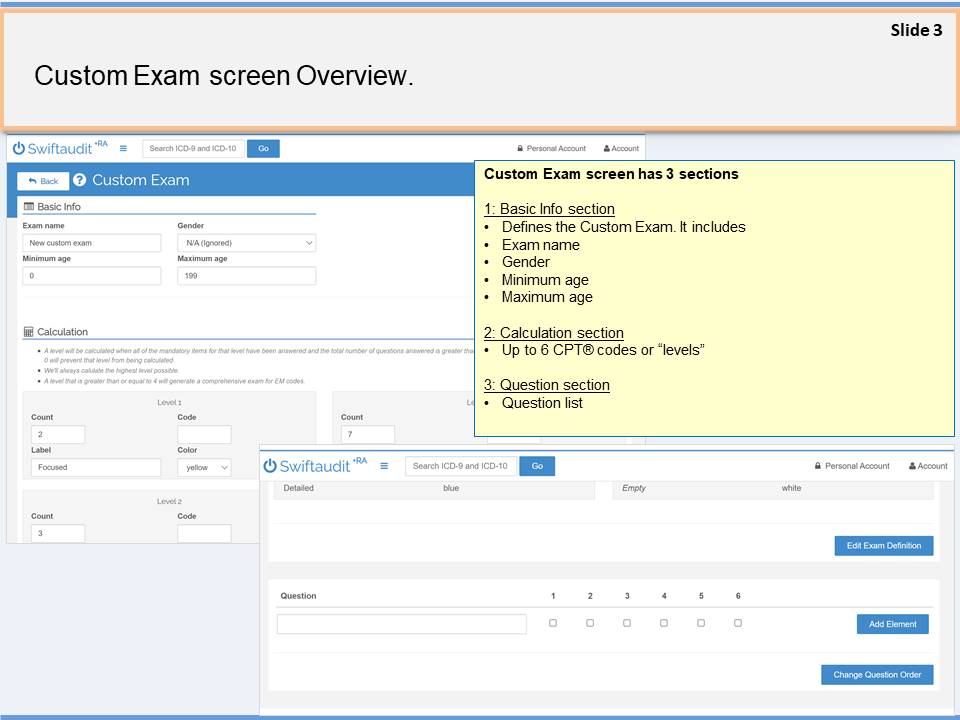Enable the level 6 checkbox in the Question row
Image resolution: width=960 pixels, height=720 pixels.
coord(738,623)
